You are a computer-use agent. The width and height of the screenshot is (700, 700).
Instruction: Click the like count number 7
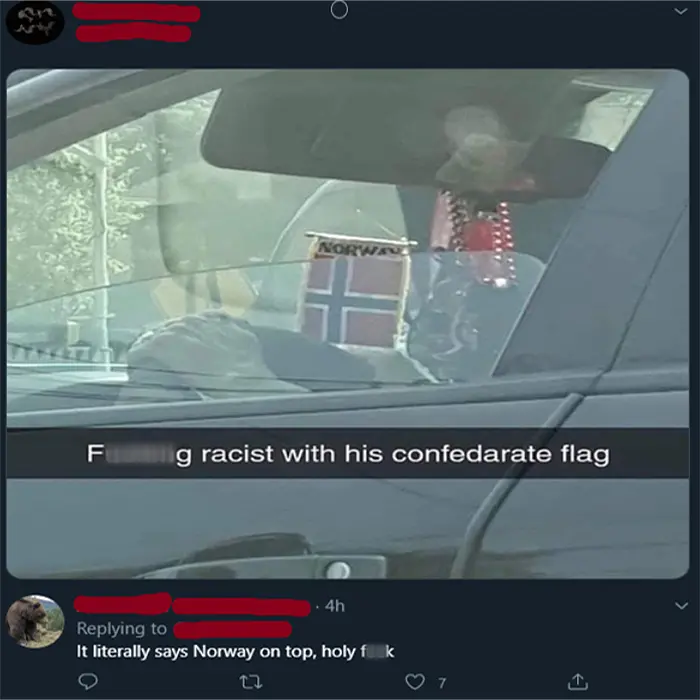pyautogui.click(x=442, y=683)
